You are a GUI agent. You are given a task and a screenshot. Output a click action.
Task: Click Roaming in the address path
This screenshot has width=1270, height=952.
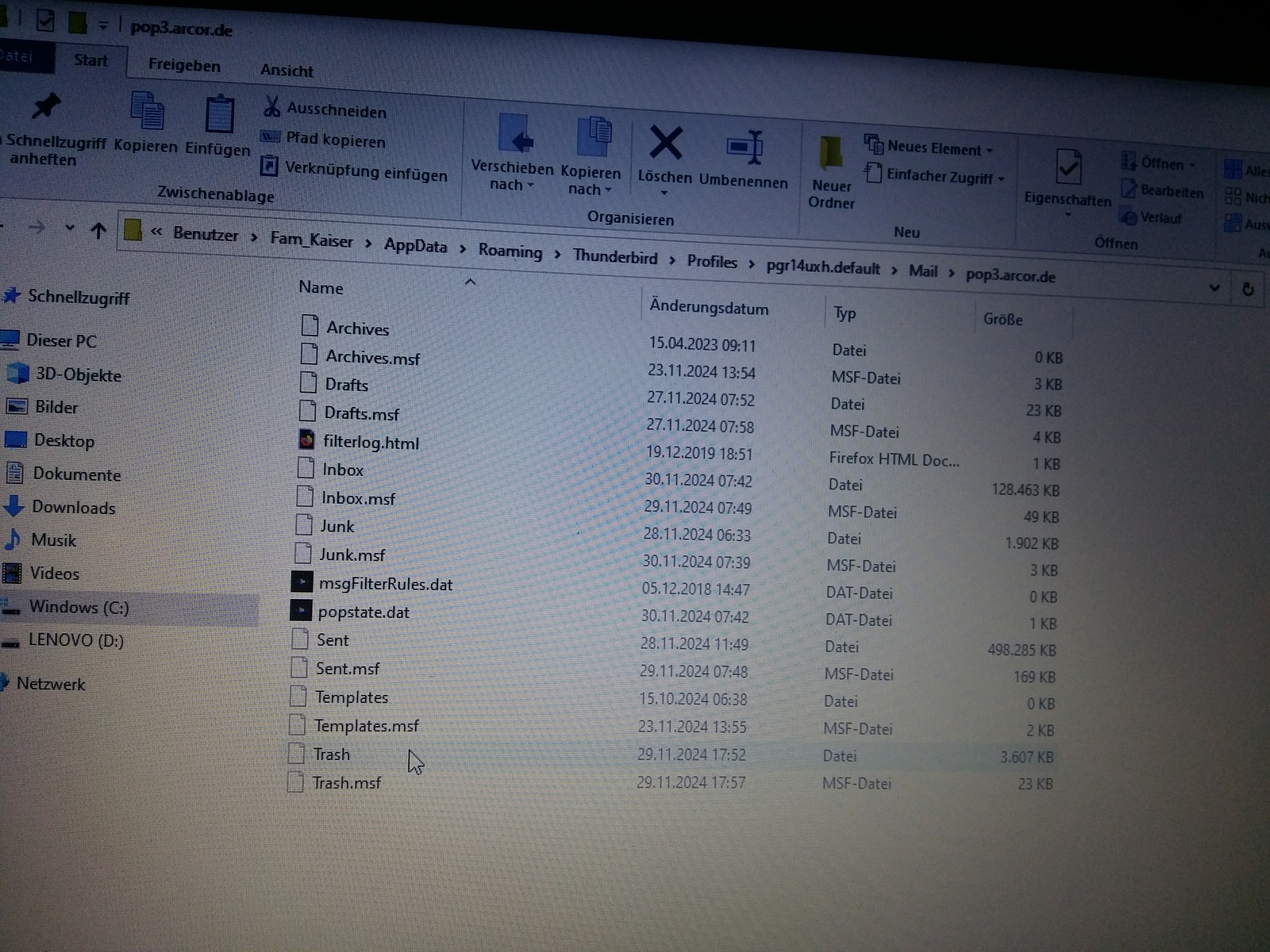coord(510,251)
